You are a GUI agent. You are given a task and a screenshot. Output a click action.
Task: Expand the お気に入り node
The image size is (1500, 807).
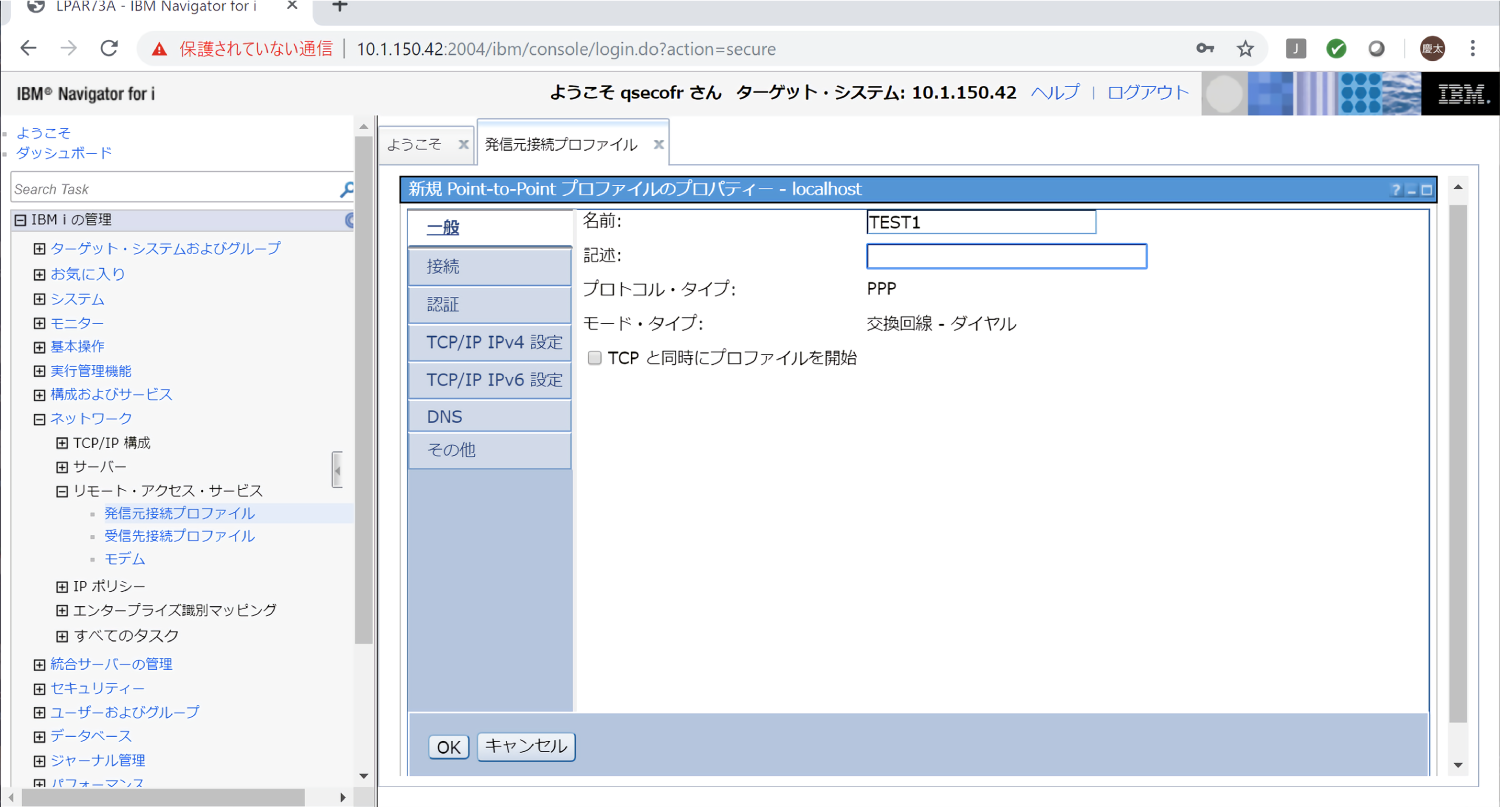click(x=40, y=274)
